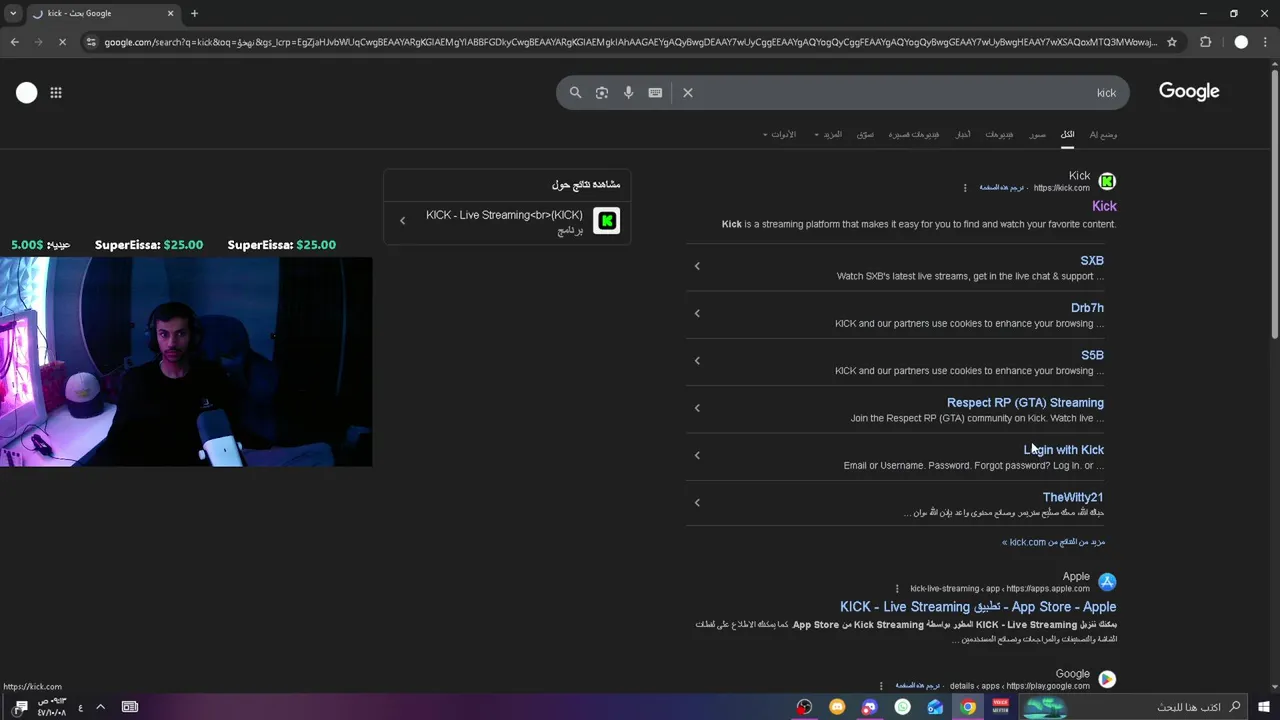Click the taskbar clock and date
This screenshot has height=720, width=1280.
click(x=53, y=707)
